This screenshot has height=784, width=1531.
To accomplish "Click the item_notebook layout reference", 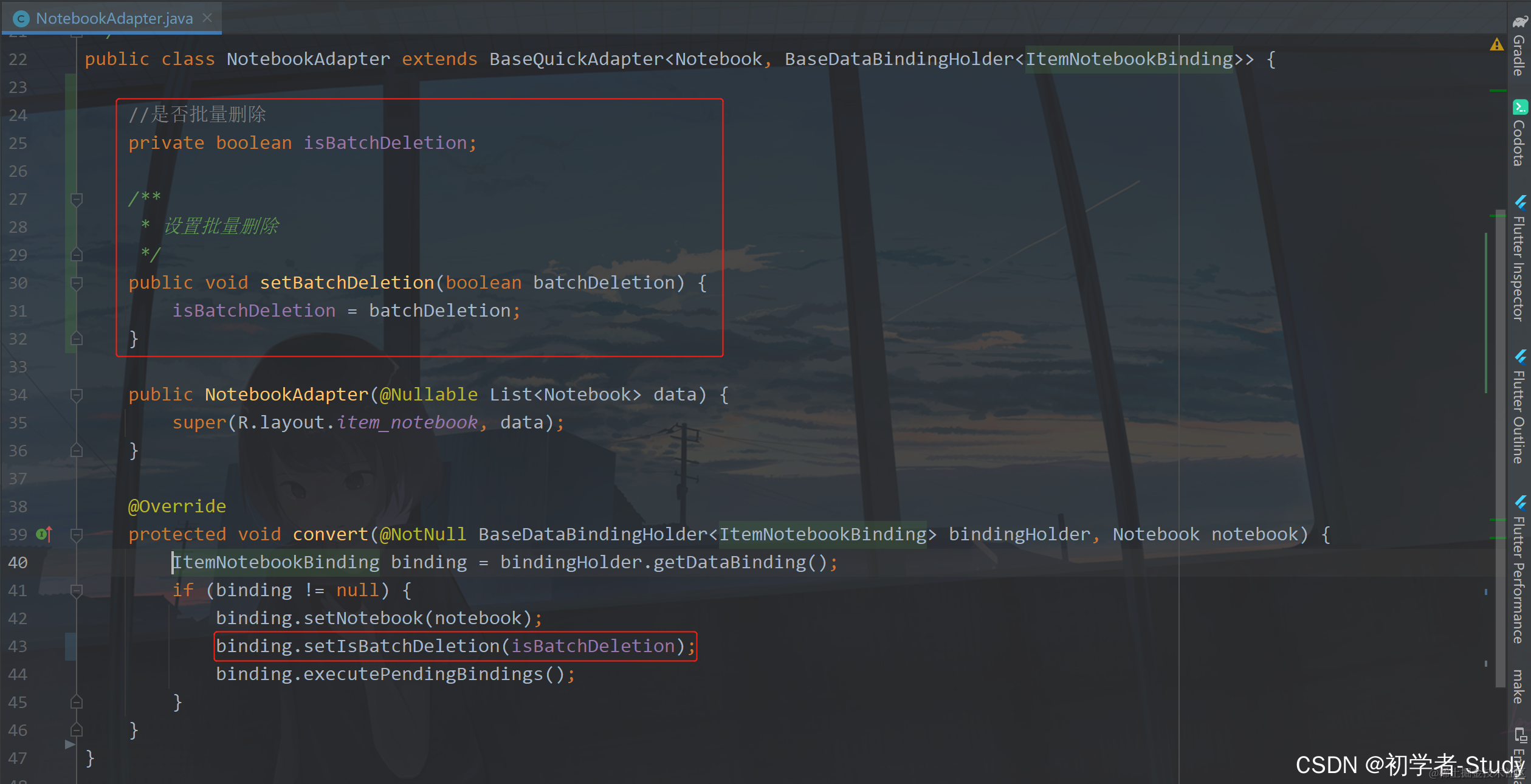I will point(407,422).
